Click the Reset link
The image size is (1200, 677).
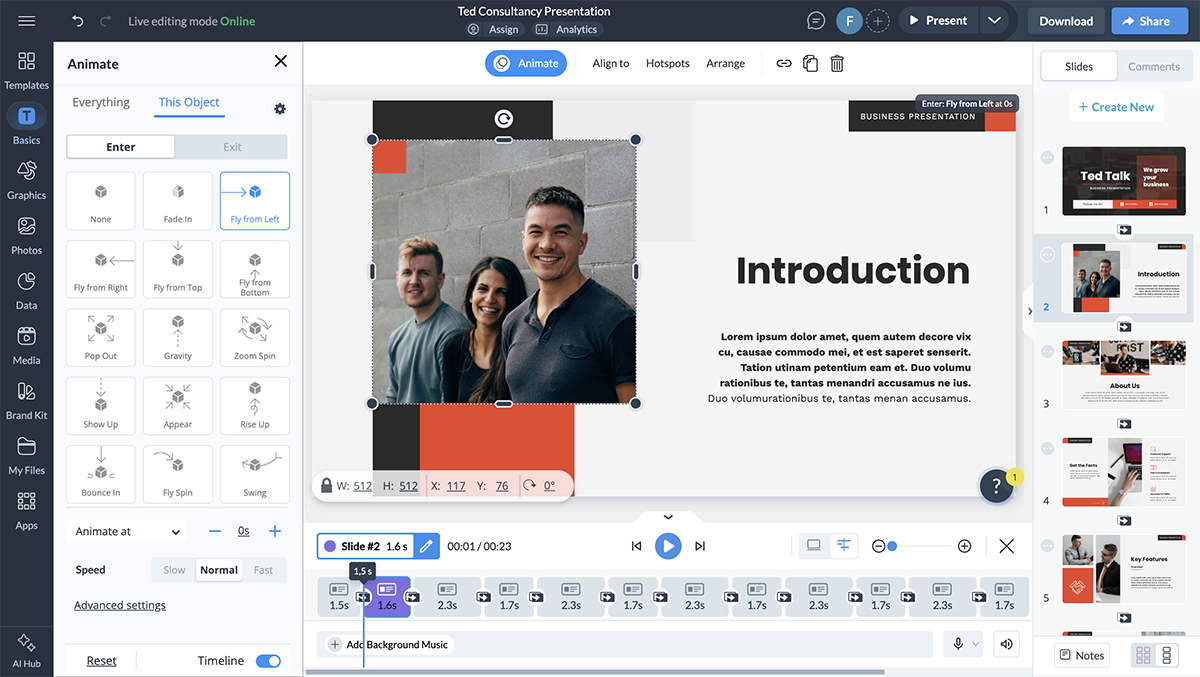(101, 661)
